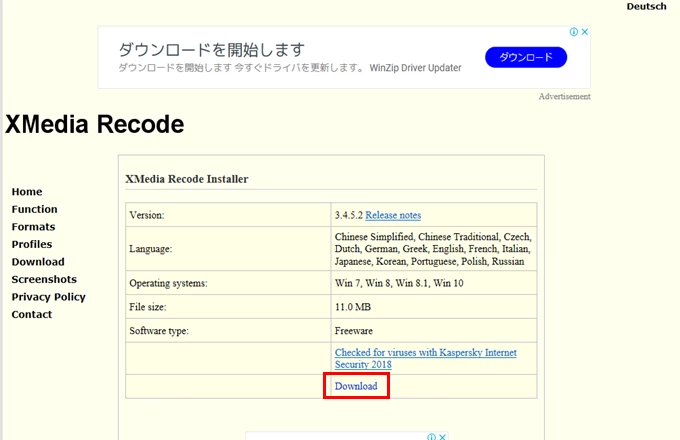Select the 11.0 MB file size value

point(353,307)
